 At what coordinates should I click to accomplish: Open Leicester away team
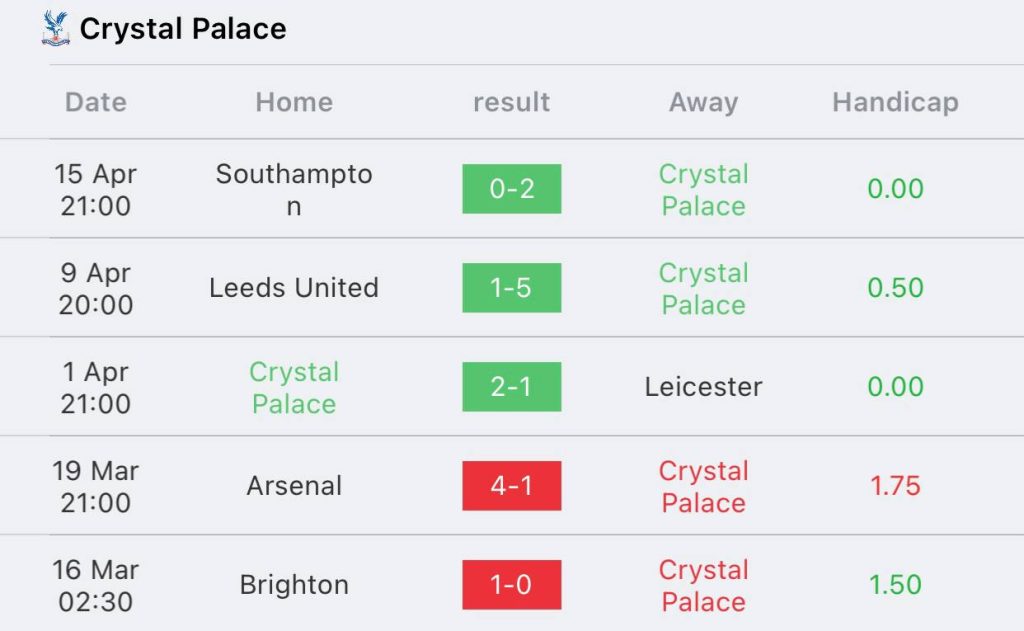click(703, 387)
